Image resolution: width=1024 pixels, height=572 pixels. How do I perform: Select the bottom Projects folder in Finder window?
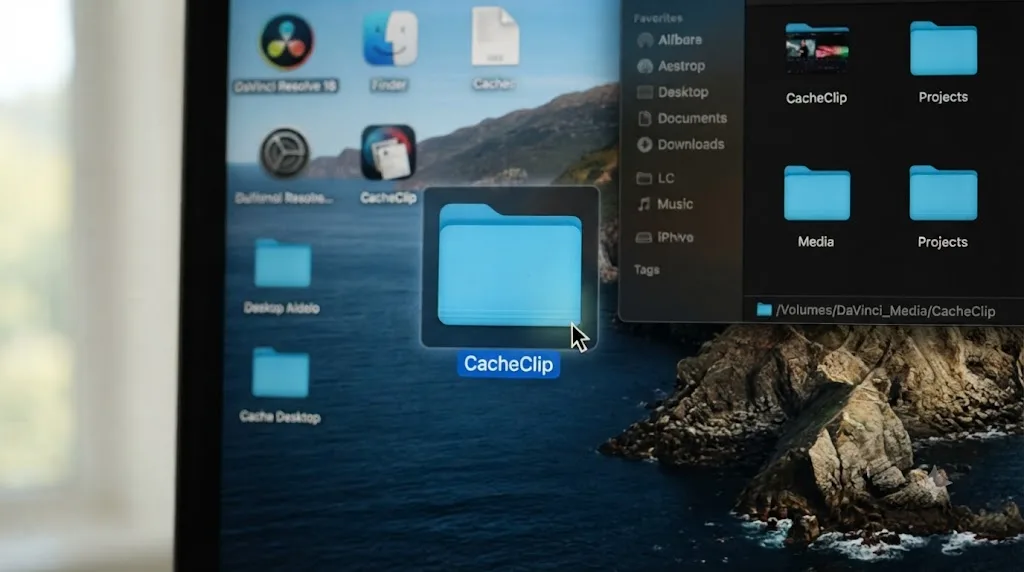pos(943,193)
